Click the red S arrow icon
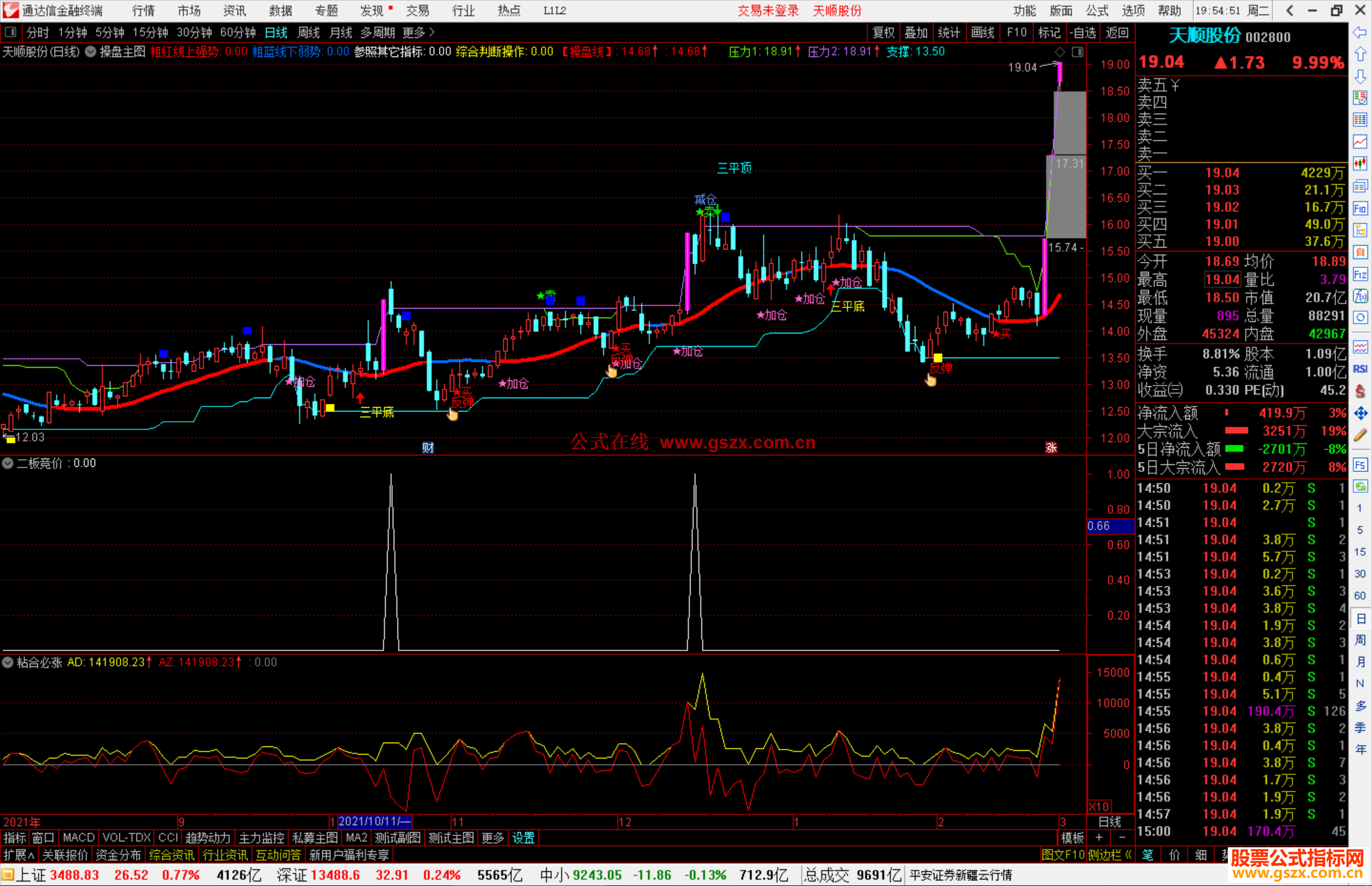 click(x=1360, y=391)
